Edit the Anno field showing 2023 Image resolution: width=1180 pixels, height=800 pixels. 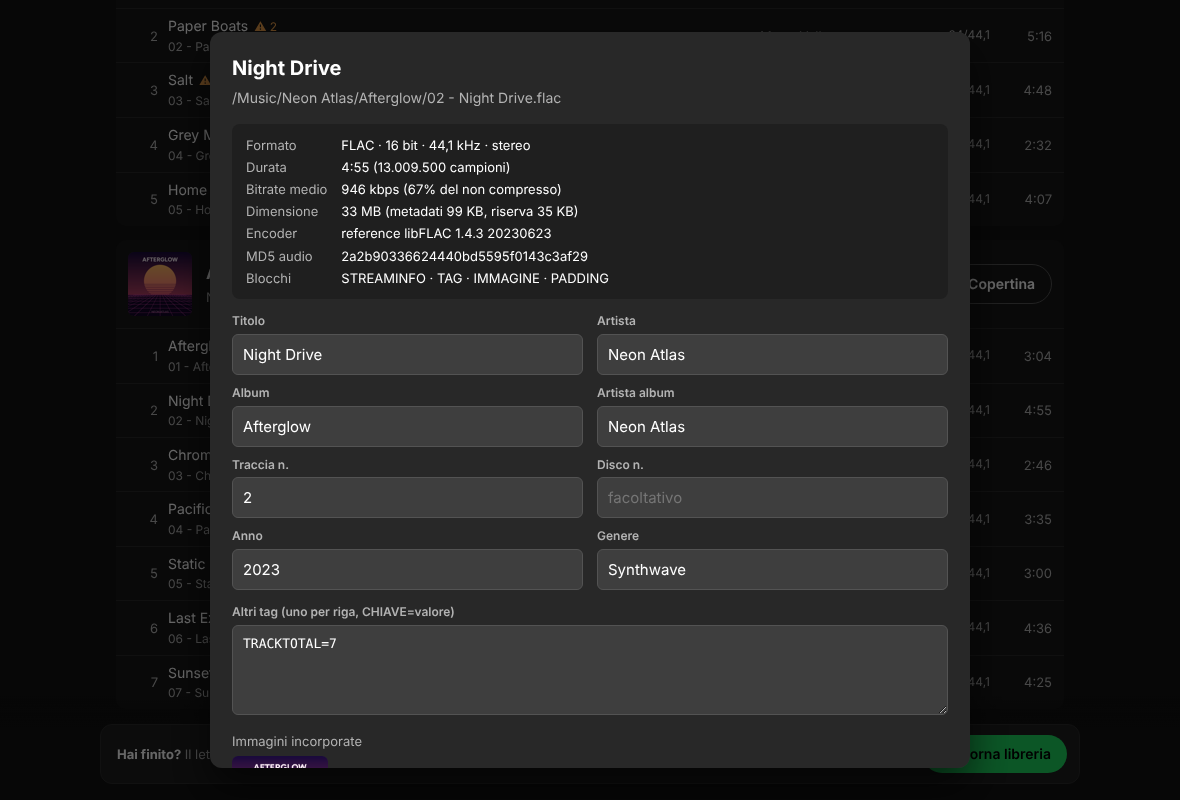(407, 570)
